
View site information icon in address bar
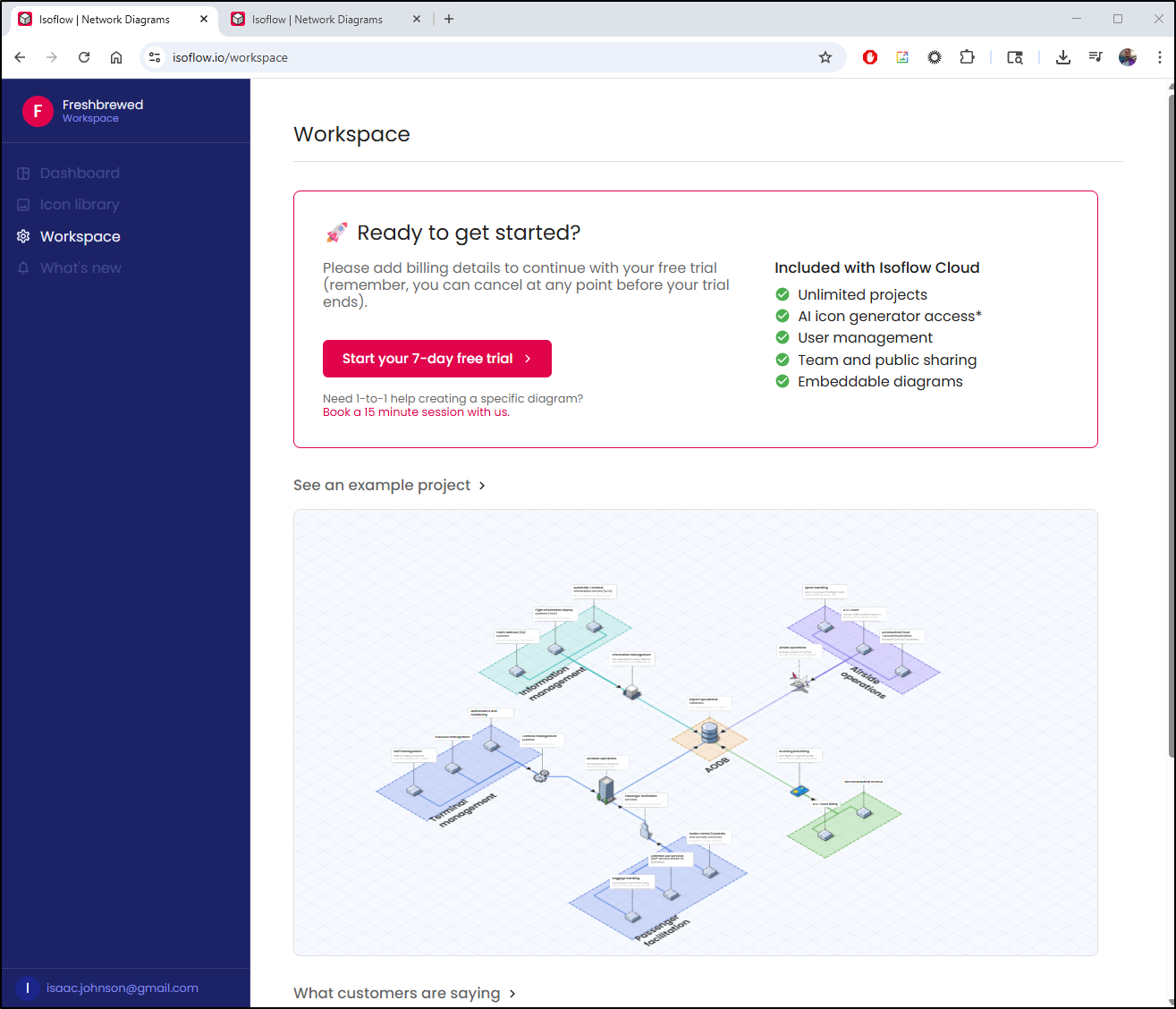pyautogui.click(x=155, y=57)
